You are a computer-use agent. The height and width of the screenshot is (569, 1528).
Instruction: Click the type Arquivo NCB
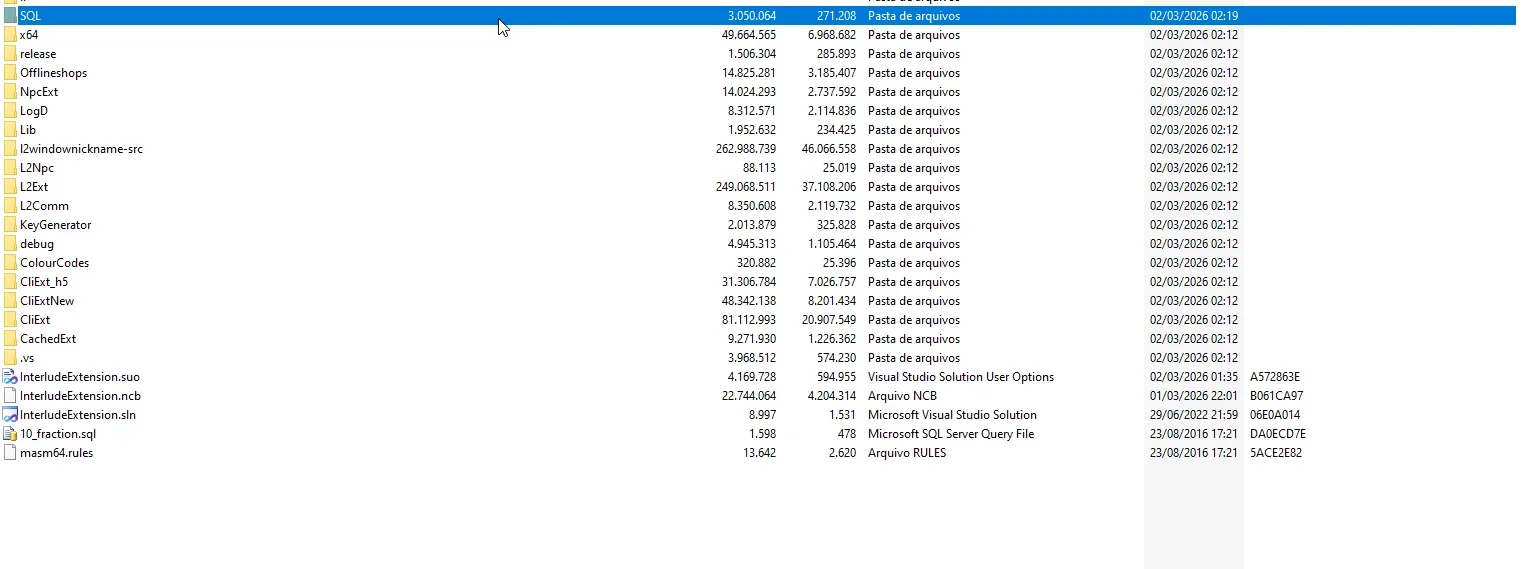click(902, 396)
